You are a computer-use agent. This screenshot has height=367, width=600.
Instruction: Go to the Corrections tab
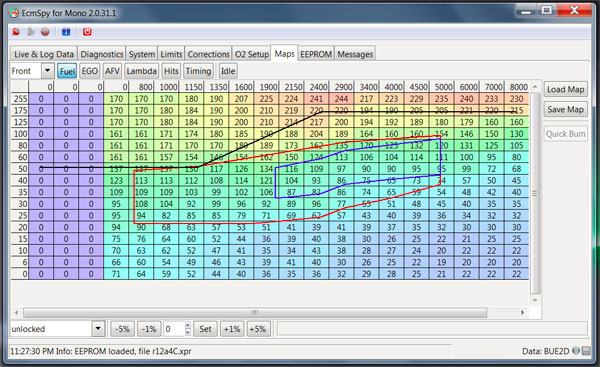[209, 54]
